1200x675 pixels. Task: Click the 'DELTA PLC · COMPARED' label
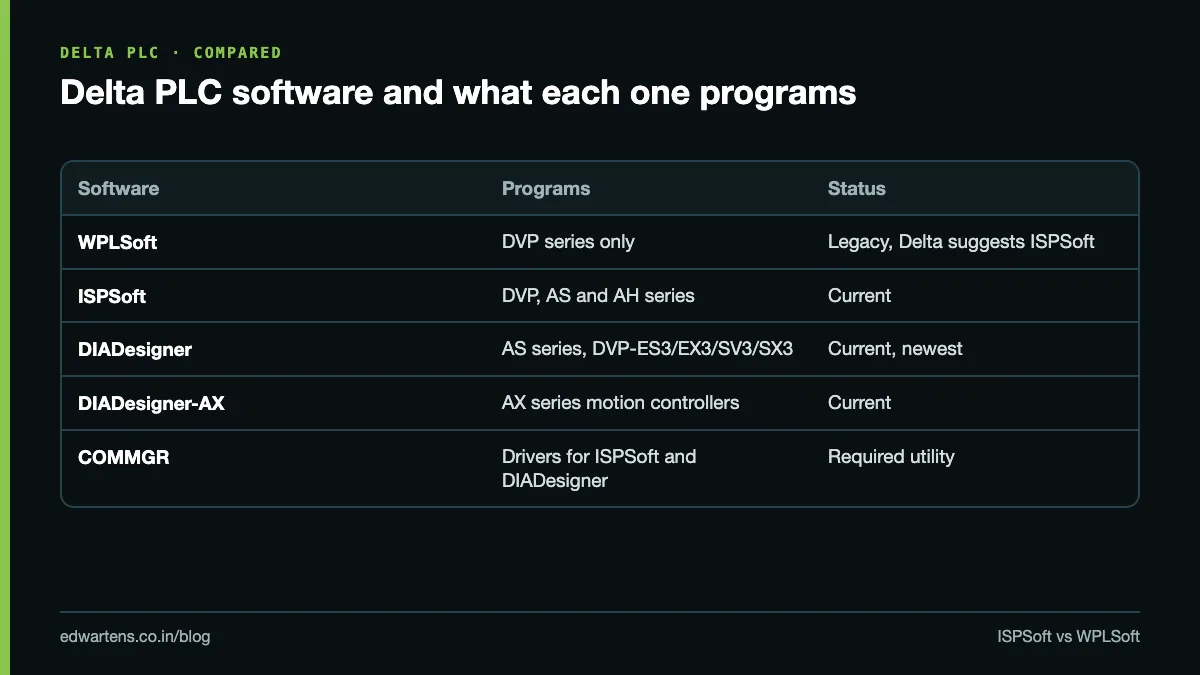pos(171,52)
